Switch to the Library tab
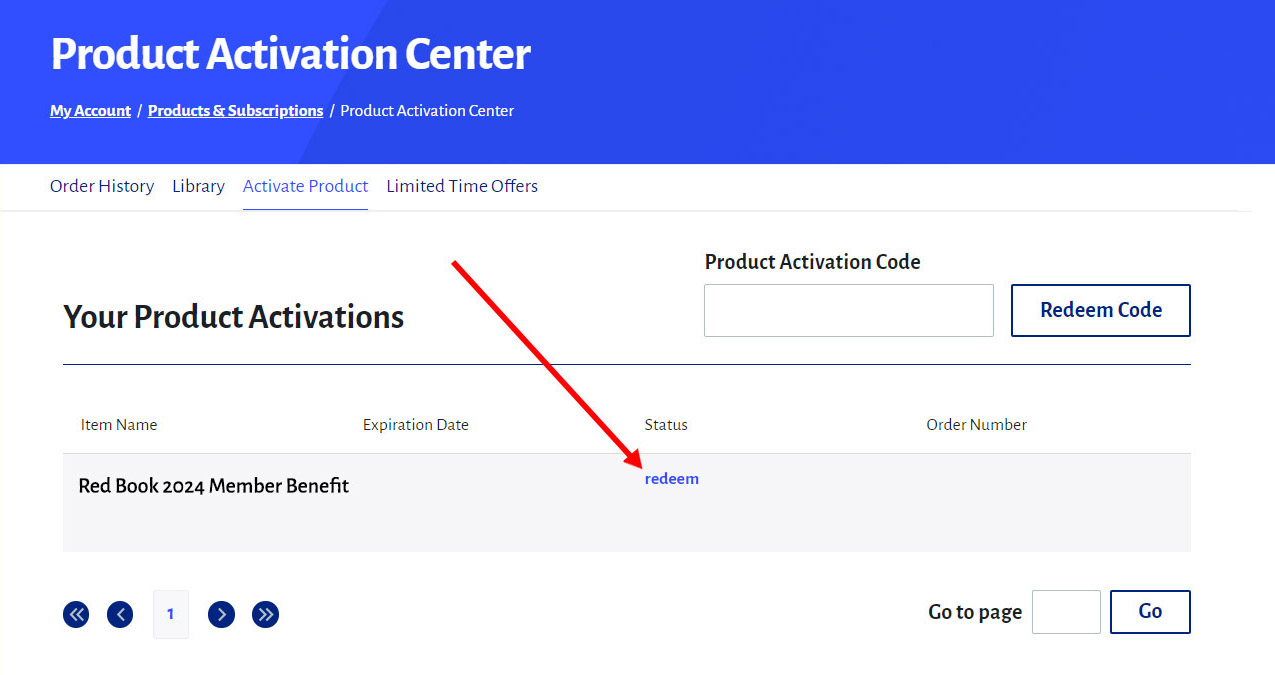This screenshot has width=1275, height=675. (198, 186)
